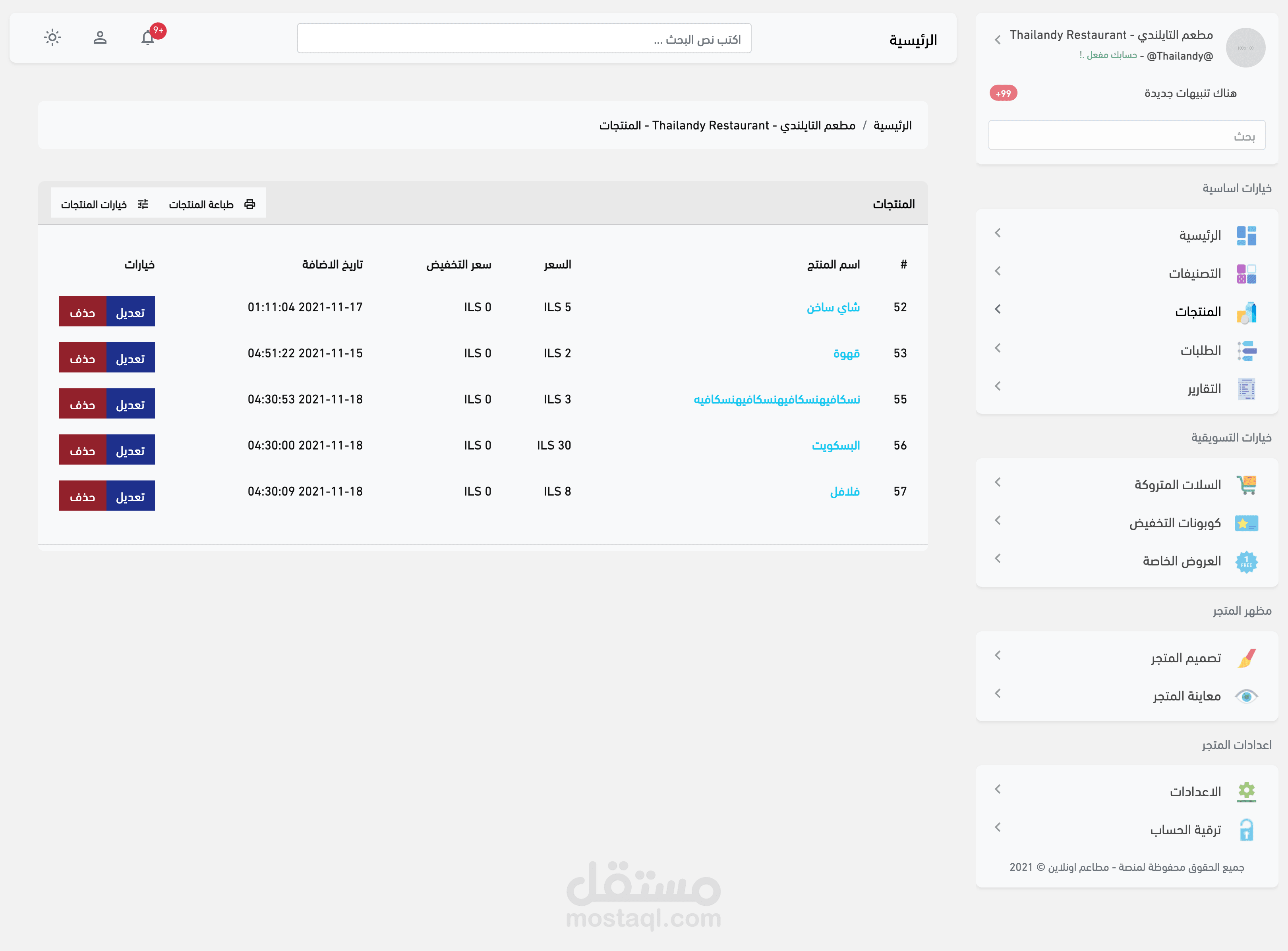This screenshot has height=951, width=1288.
Task: Open the user profile icon
Action: [x=100, y=38]
